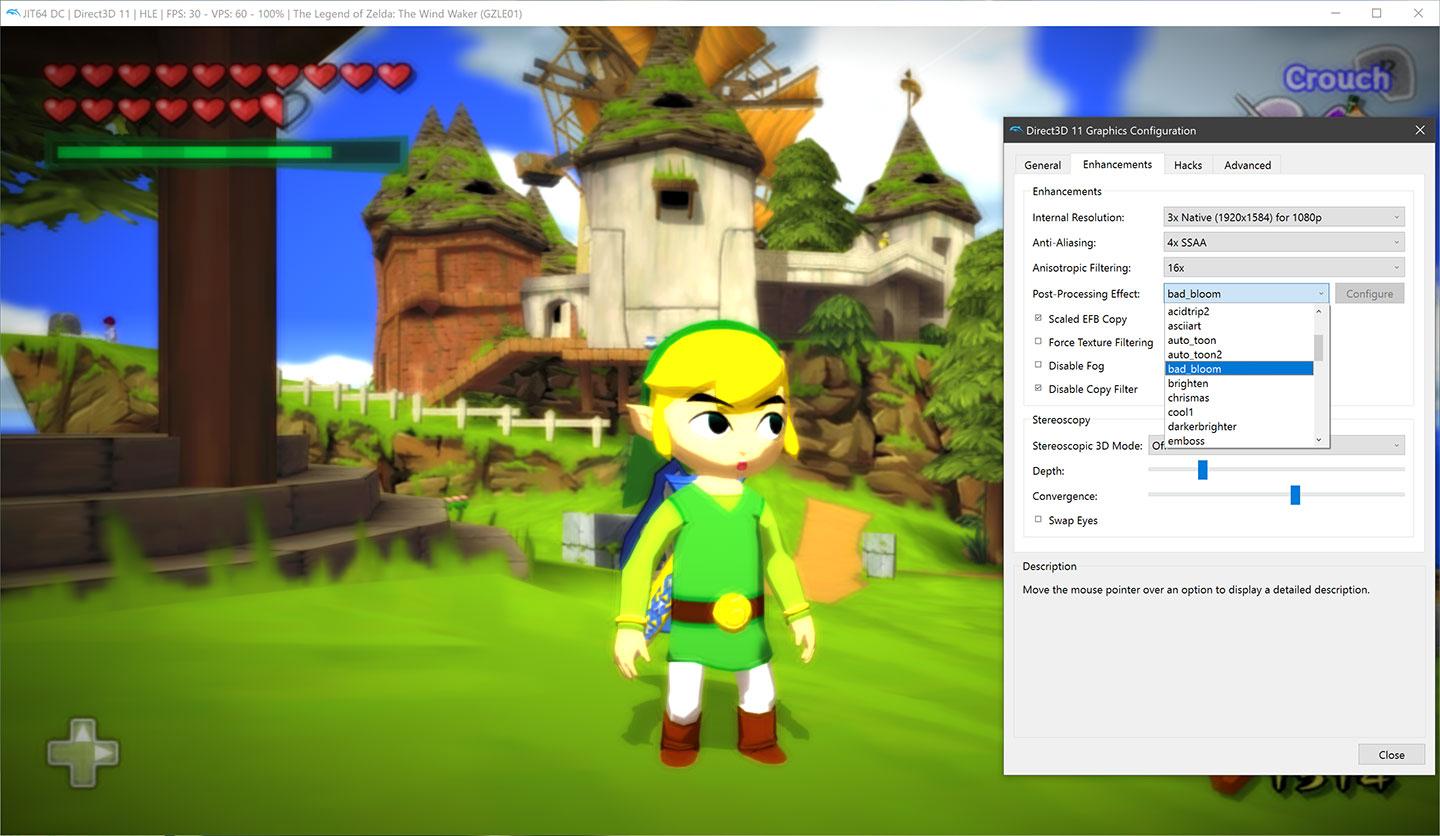The image size is (1440, 836).
Task: Open the Anisotropic Filtering 16x dropdown
Action: coord(1284,268)
